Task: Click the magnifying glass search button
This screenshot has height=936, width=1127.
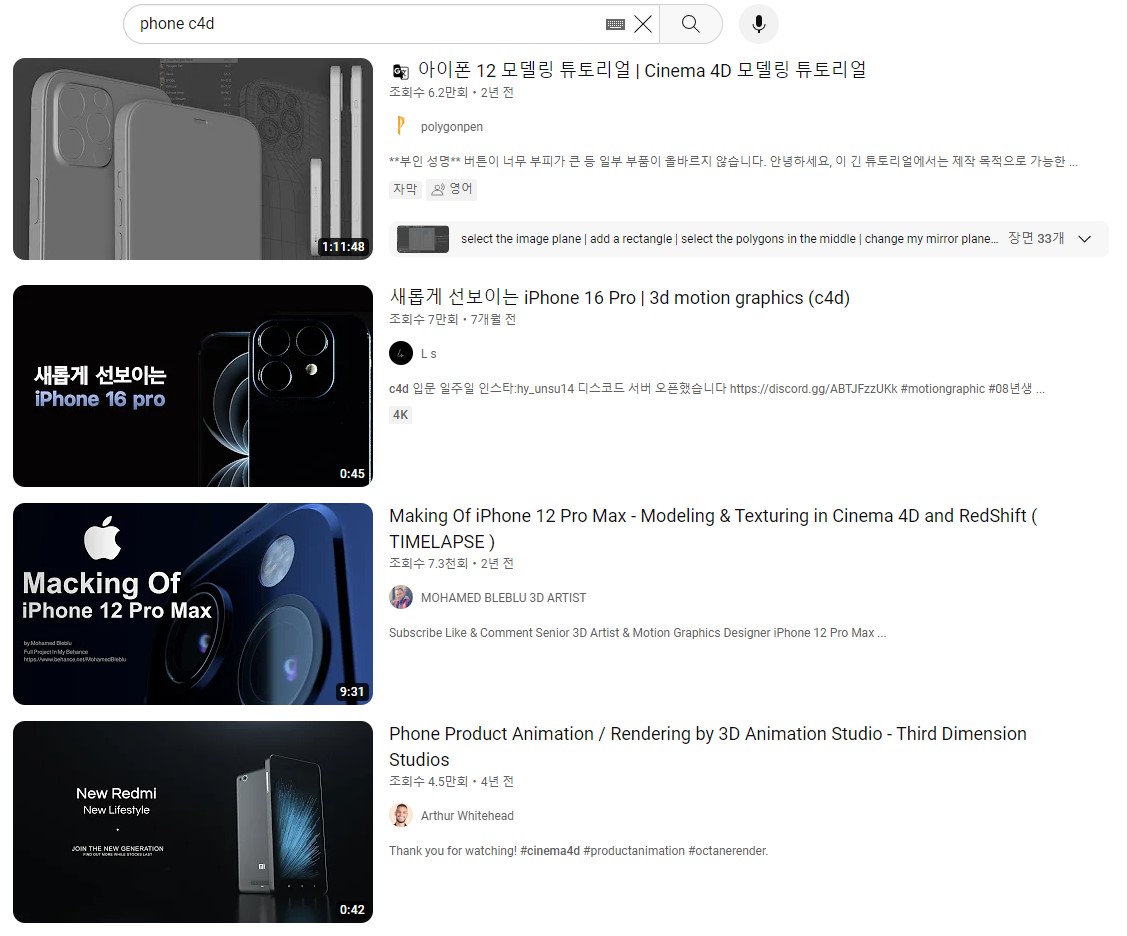Action: click(691, 24)
